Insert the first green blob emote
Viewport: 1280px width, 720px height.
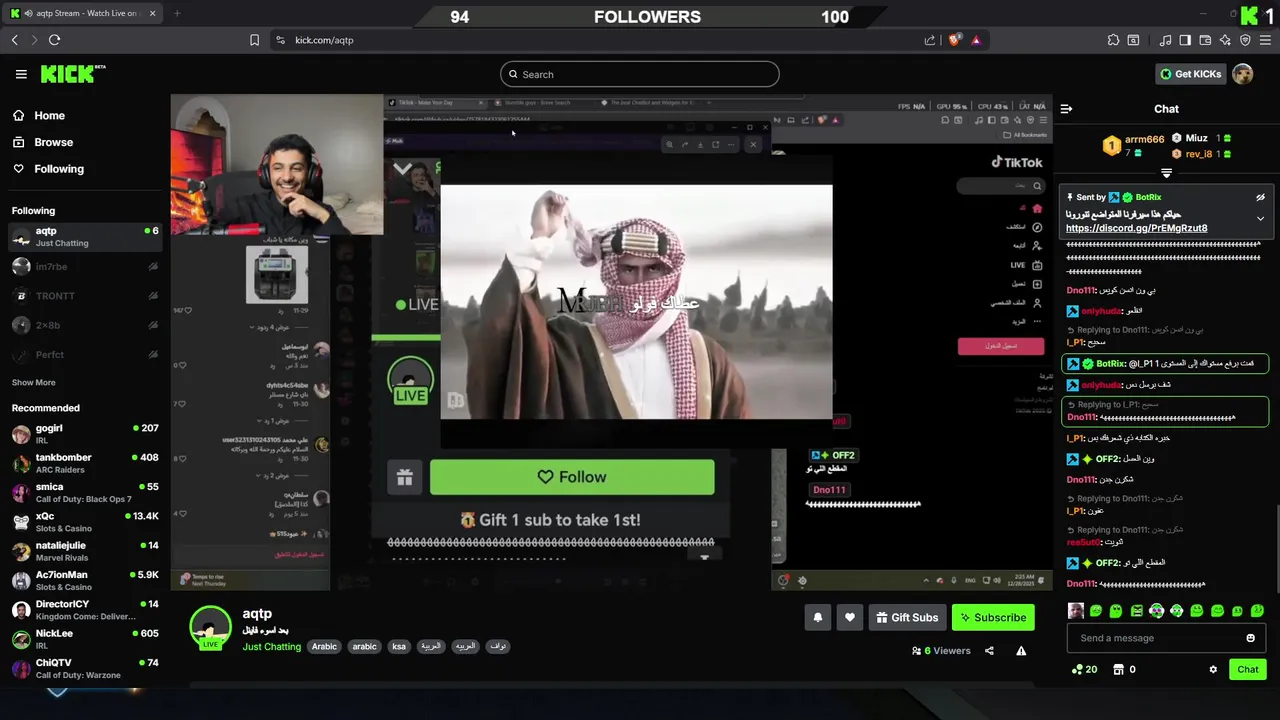1096,611
